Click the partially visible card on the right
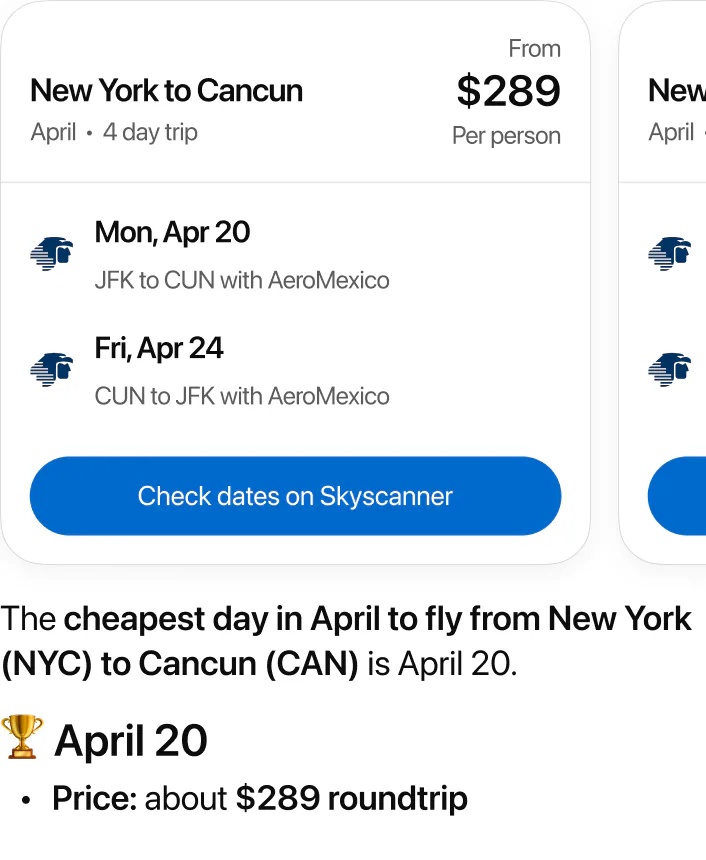Image resolution: width=706 pixels, height=860 pixels. point(680,280)
